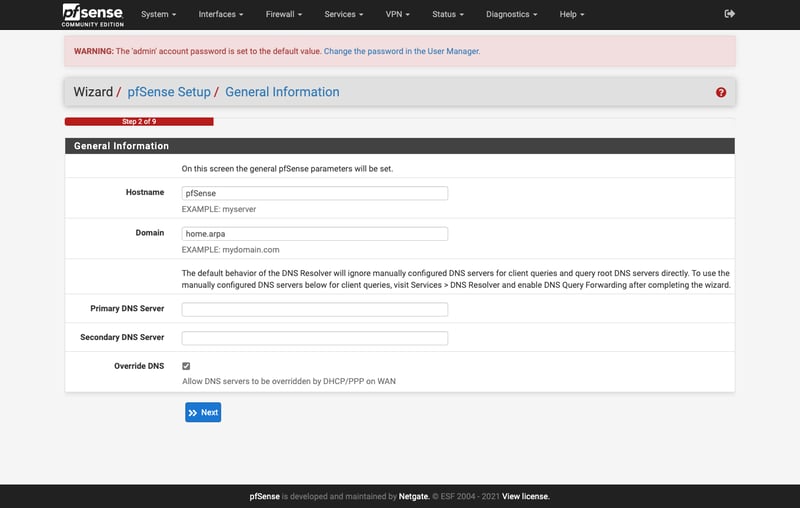Screen dimensions: 800x508
Task: Open the Services menu
Action: 344,14
